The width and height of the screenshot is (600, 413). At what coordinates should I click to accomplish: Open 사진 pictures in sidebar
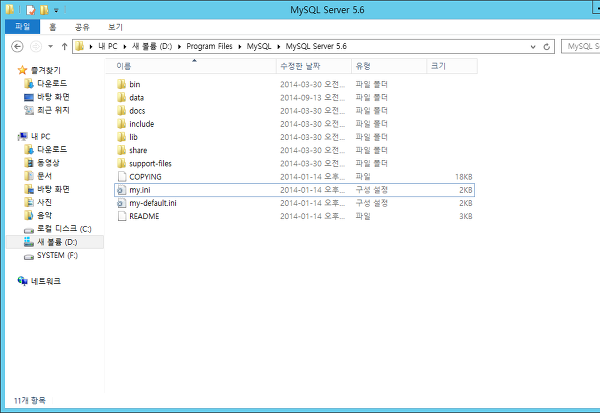click(44, 202)
